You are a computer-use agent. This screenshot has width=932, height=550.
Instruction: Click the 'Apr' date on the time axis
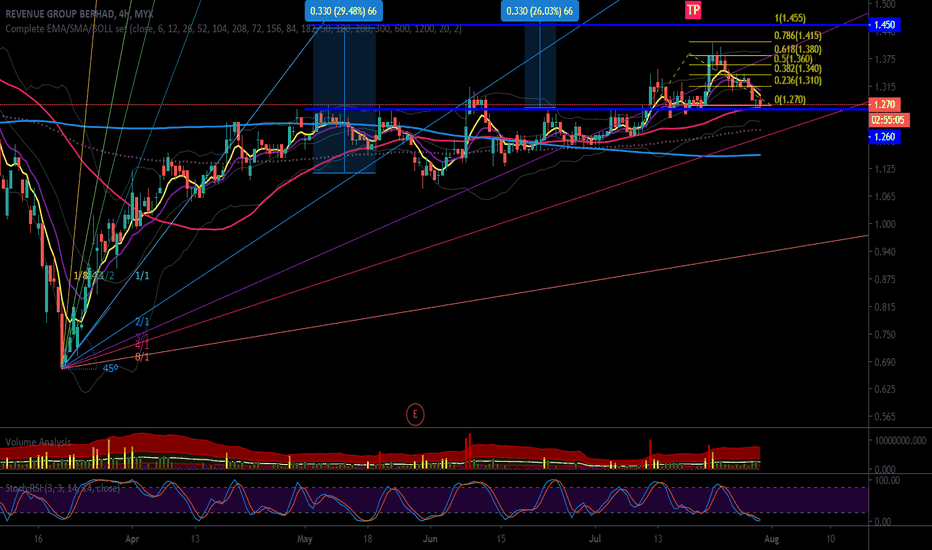(x=132, y=539)
